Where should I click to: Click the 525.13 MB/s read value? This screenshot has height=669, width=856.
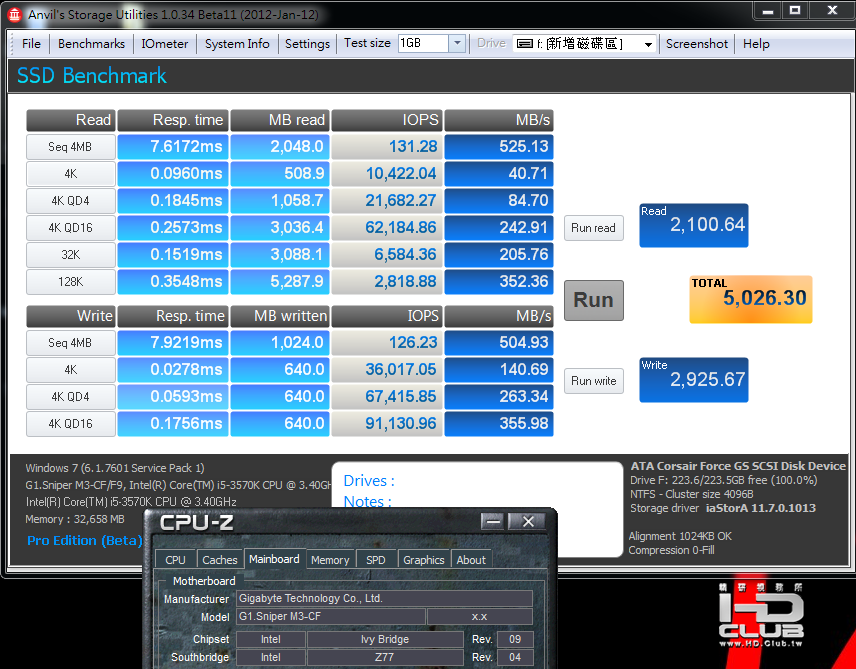pyautogui.click(x=499, y=146)
